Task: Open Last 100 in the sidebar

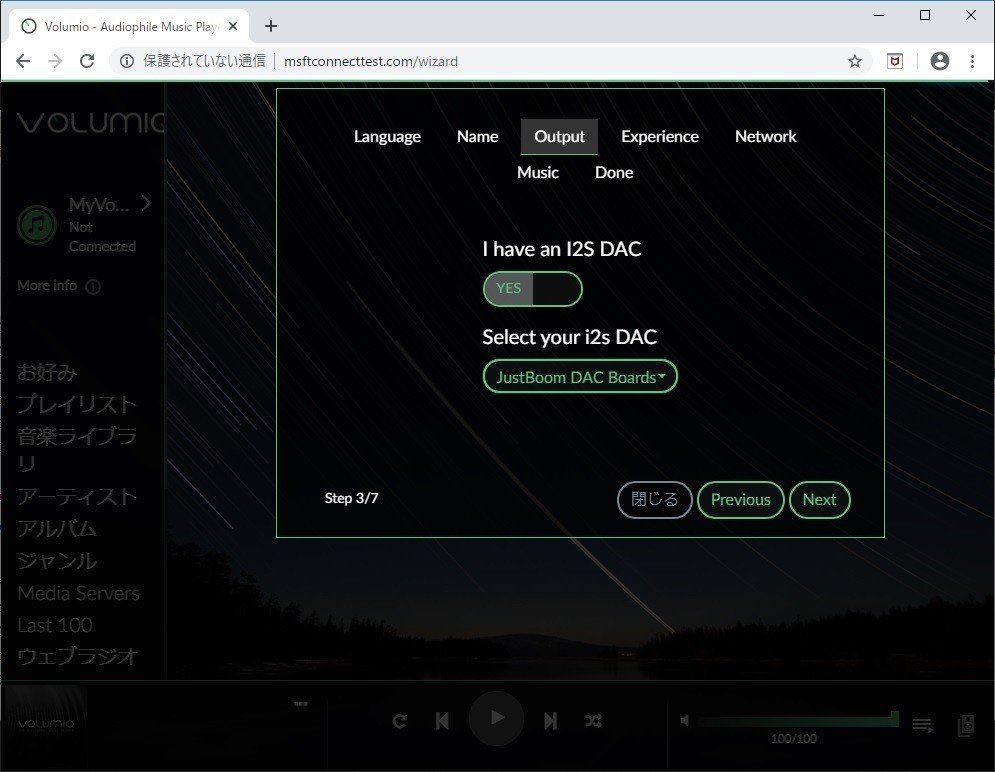Action: click(x=55, y=625)
